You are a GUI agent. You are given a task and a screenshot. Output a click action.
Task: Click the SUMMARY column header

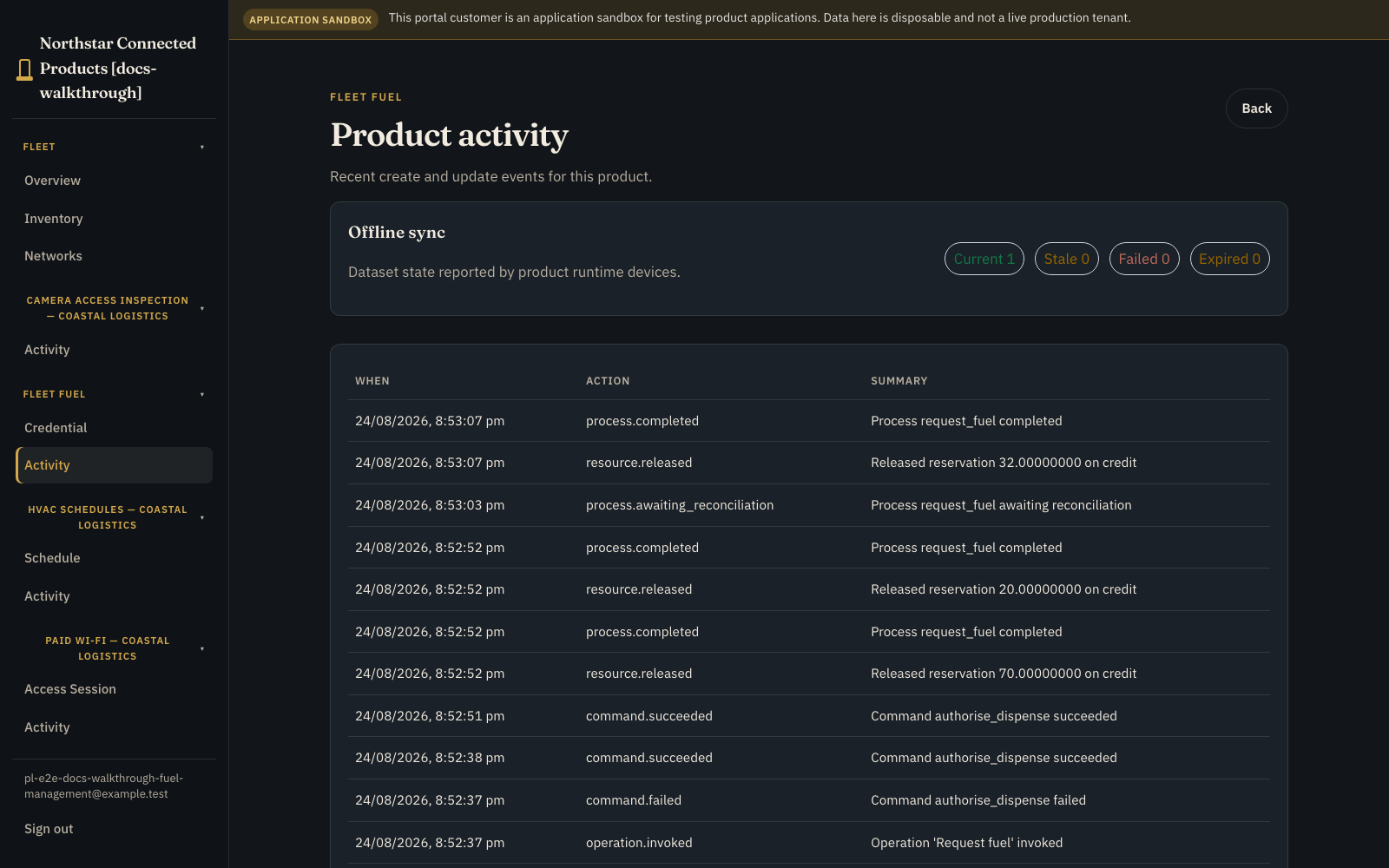tap(899, 381)
